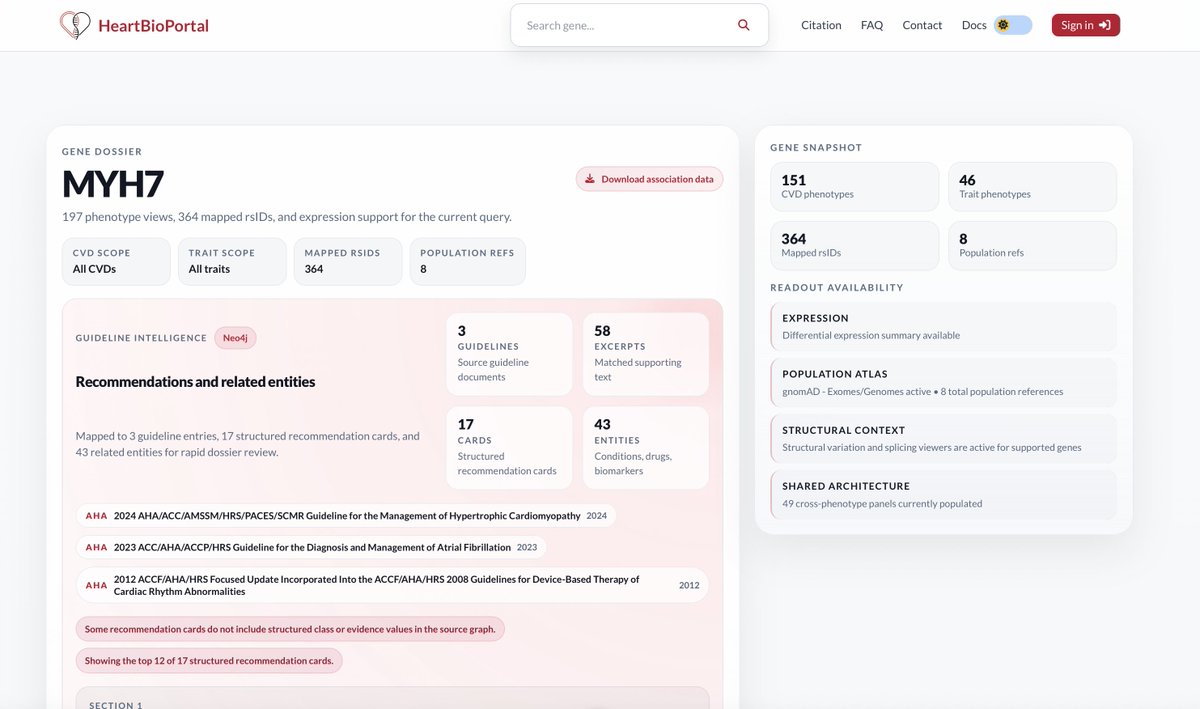Viewport: 1200px width, 709px height.
Task: Click the Population Refs 8 chip
Action: point(467,261)
